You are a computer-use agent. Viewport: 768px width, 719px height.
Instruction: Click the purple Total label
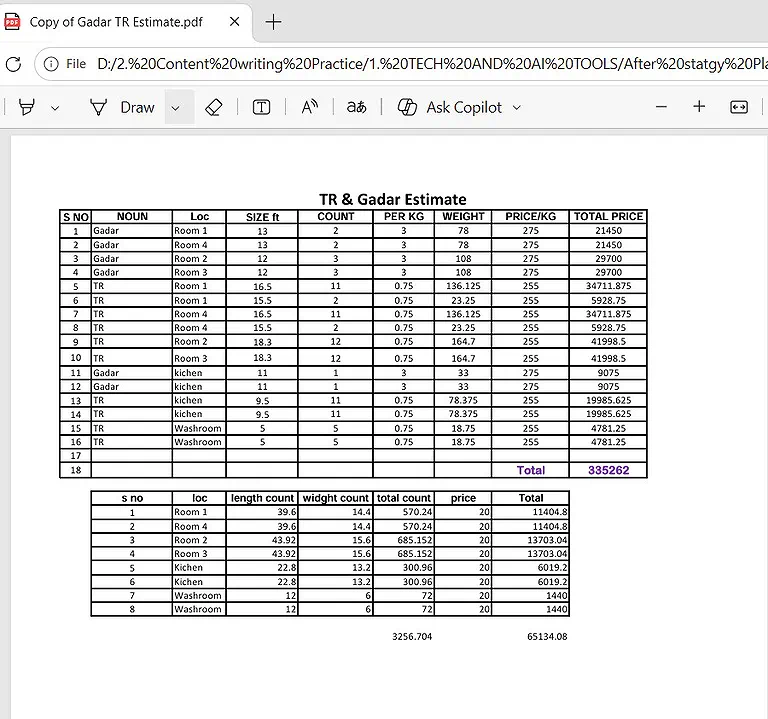point(530,470)
